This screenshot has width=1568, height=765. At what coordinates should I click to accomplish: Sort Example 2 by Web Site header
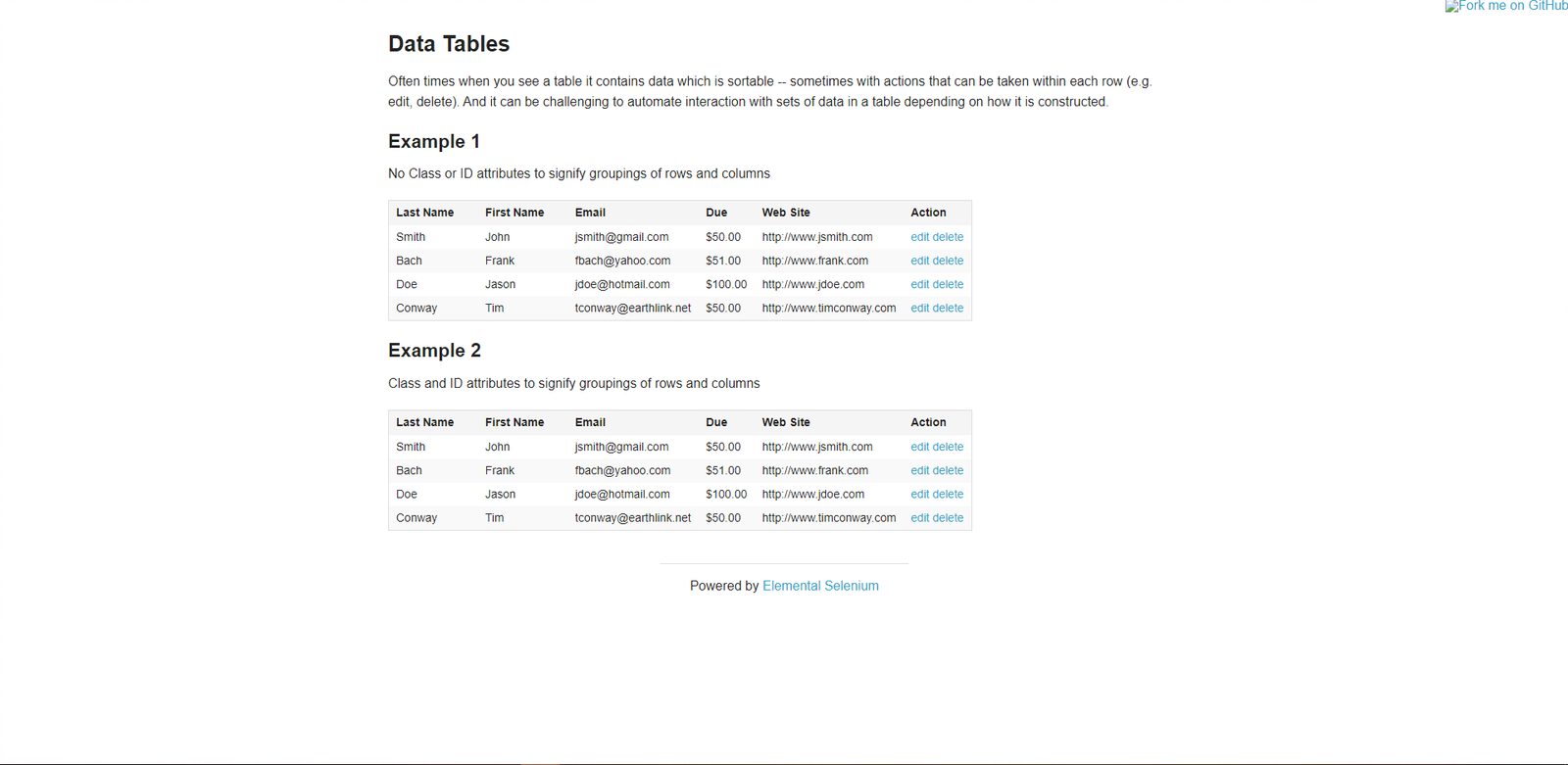(x=786, y=422)
